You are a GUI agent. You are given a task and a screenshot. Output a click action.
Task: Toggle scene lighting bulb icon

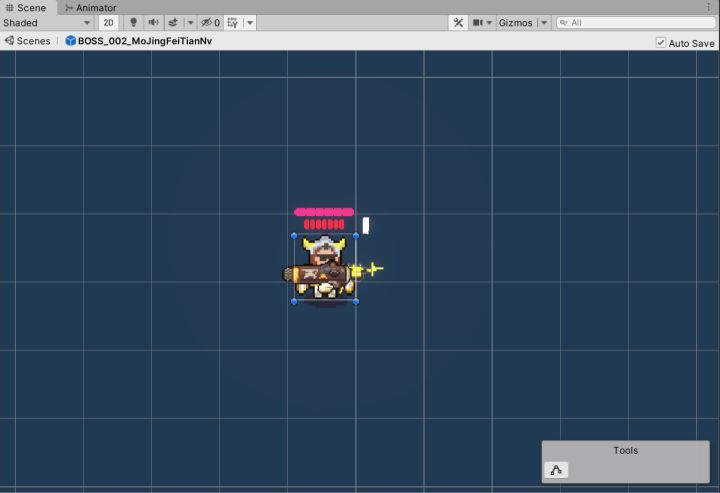tap(134, 22)
